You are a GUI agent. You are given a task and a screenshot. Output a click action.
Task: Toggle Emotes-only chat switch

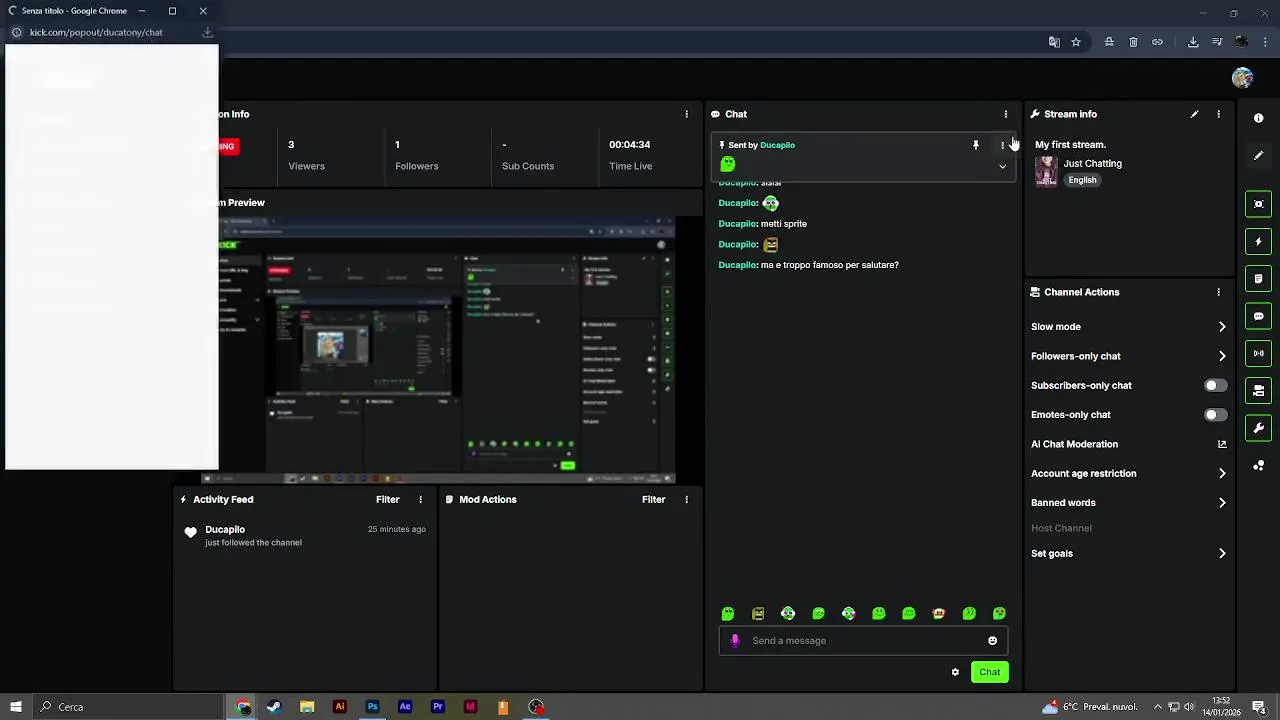click(x=1215, y=415)
